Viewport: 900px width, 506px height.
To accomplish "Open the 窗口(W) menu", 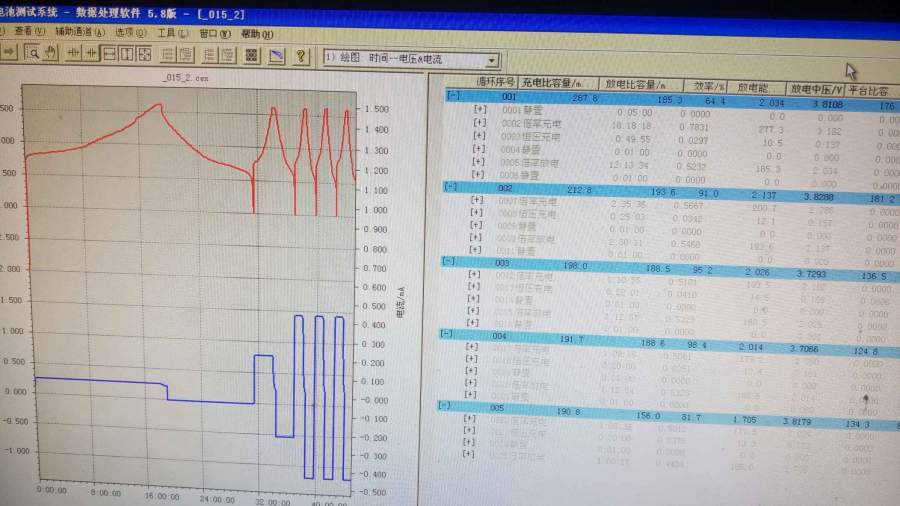I will pos(215,34).
